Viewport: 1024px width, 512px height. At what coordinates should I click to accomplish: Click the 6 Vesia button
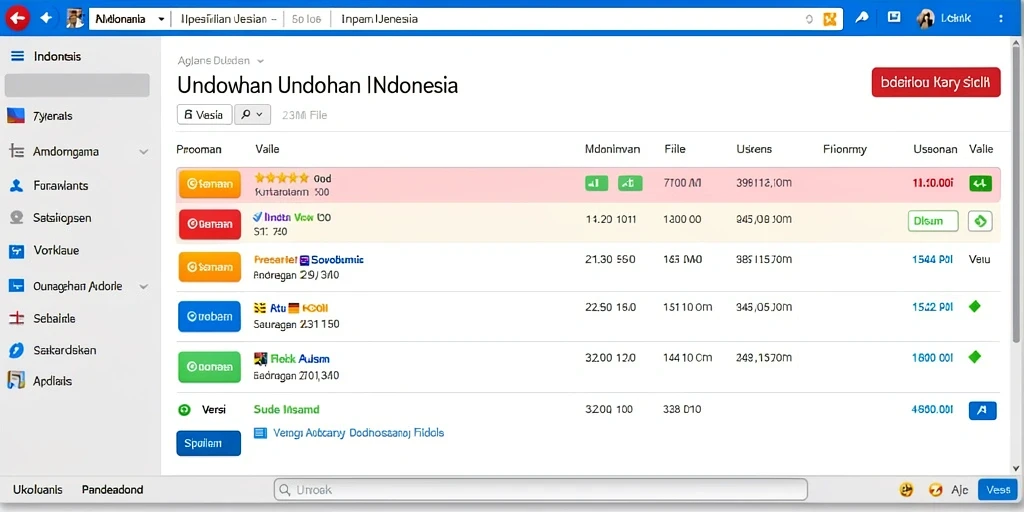pos(204,114)
